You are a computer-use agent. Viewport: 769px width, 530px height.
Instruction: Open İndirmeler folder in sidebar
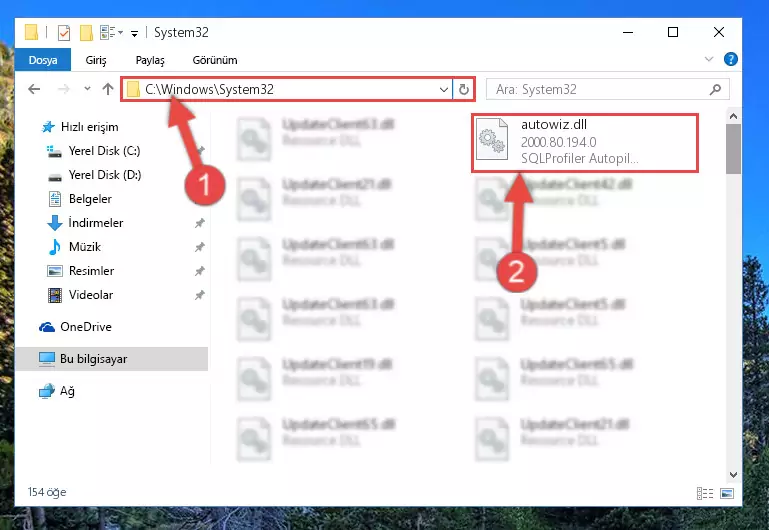[85, 223]
